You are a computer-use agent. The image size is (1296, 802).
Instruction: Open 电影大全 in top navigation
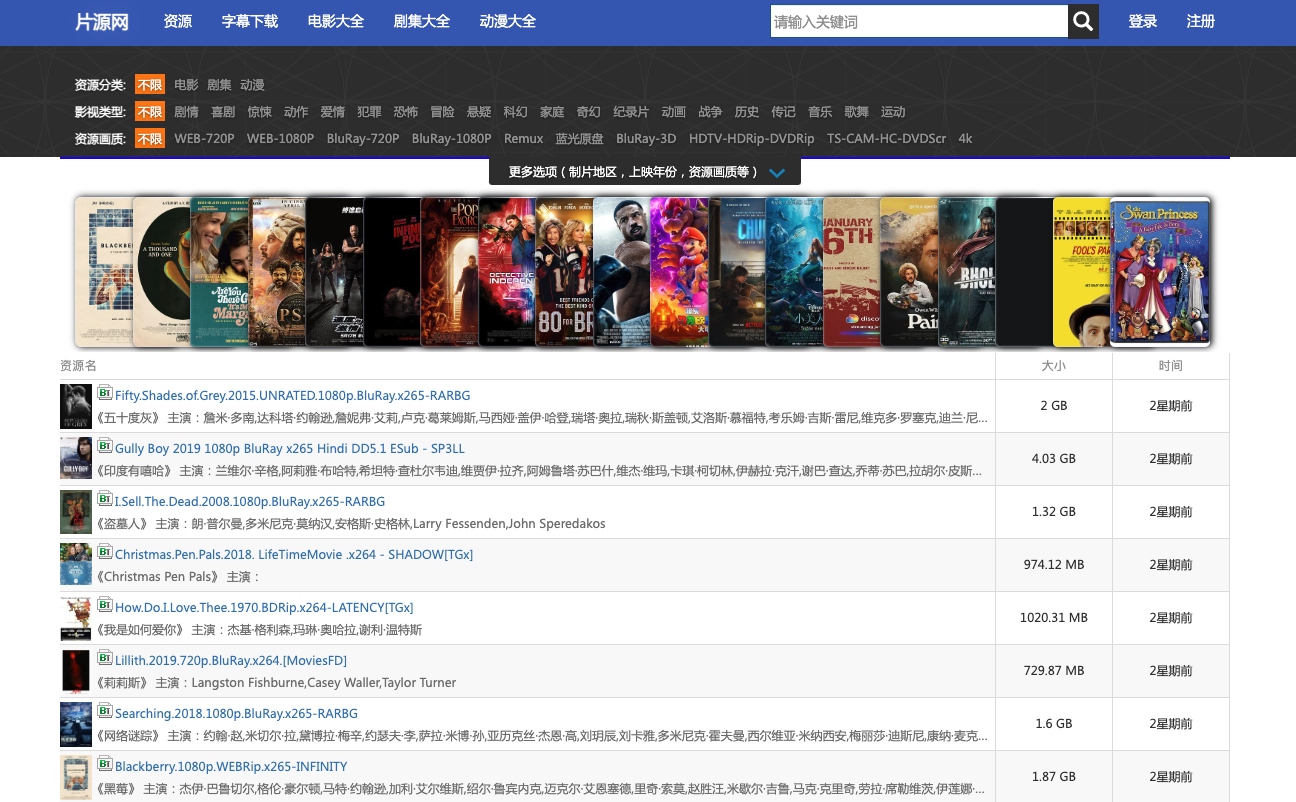click(336, 21)
